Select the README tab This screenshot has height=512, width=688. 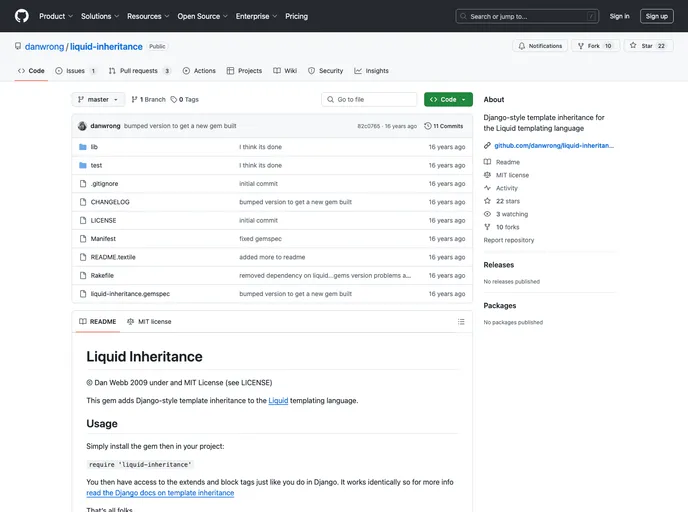coord(97,322)
